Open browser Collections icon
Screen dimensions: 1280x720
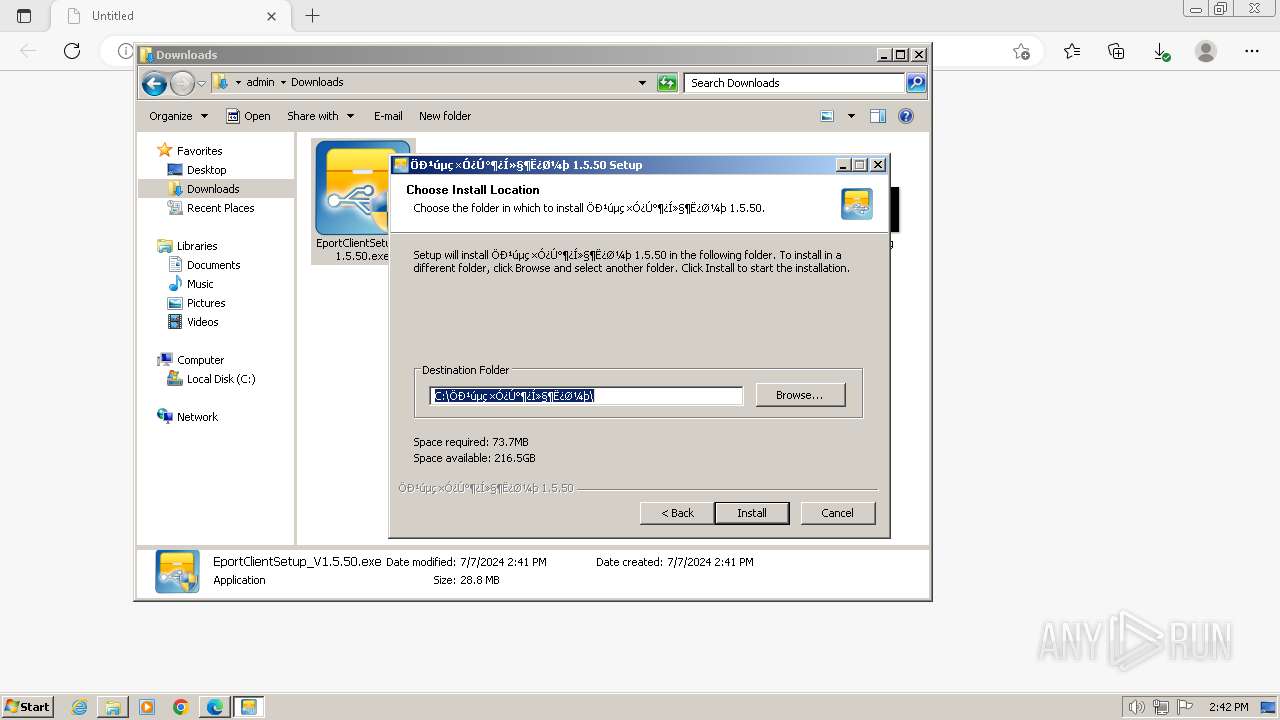[x=1116, y=51]
